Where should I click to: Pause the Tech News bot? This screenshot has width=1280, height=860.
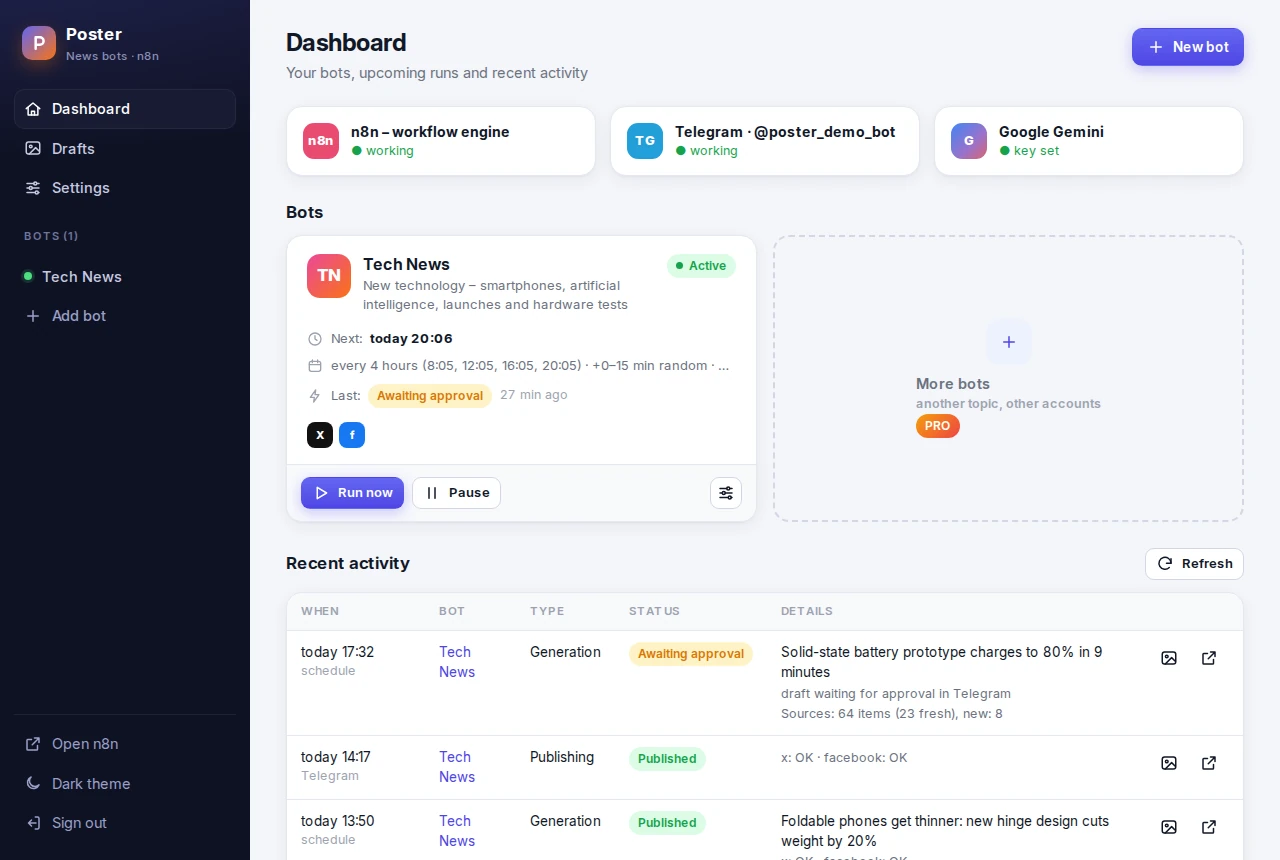[x=456, y=493]
